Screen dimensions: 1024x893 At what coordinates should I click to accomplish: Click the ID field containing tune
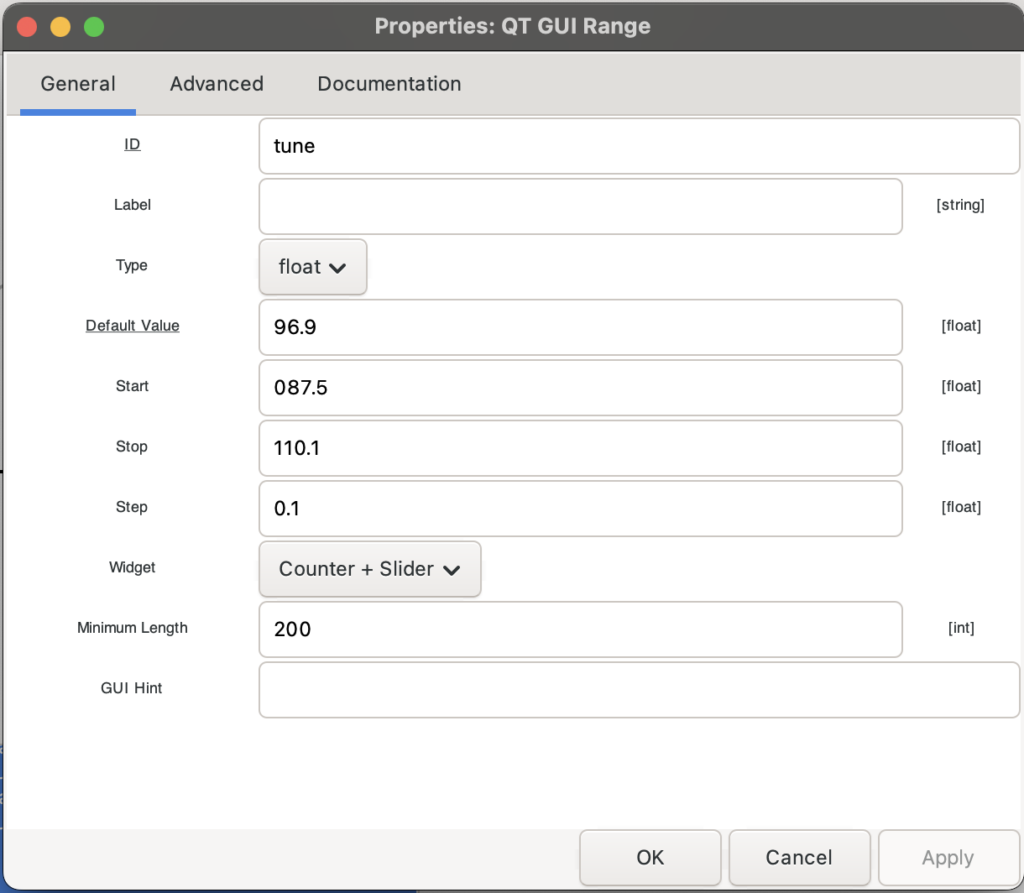click(638, 146)
